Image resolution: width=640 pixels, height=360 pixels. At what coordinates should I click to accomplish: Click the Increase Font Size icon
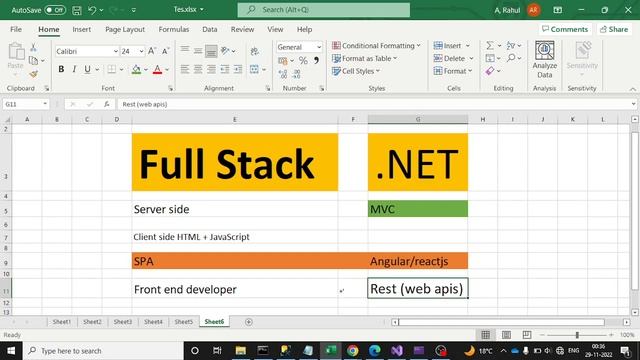coord(152,51)
